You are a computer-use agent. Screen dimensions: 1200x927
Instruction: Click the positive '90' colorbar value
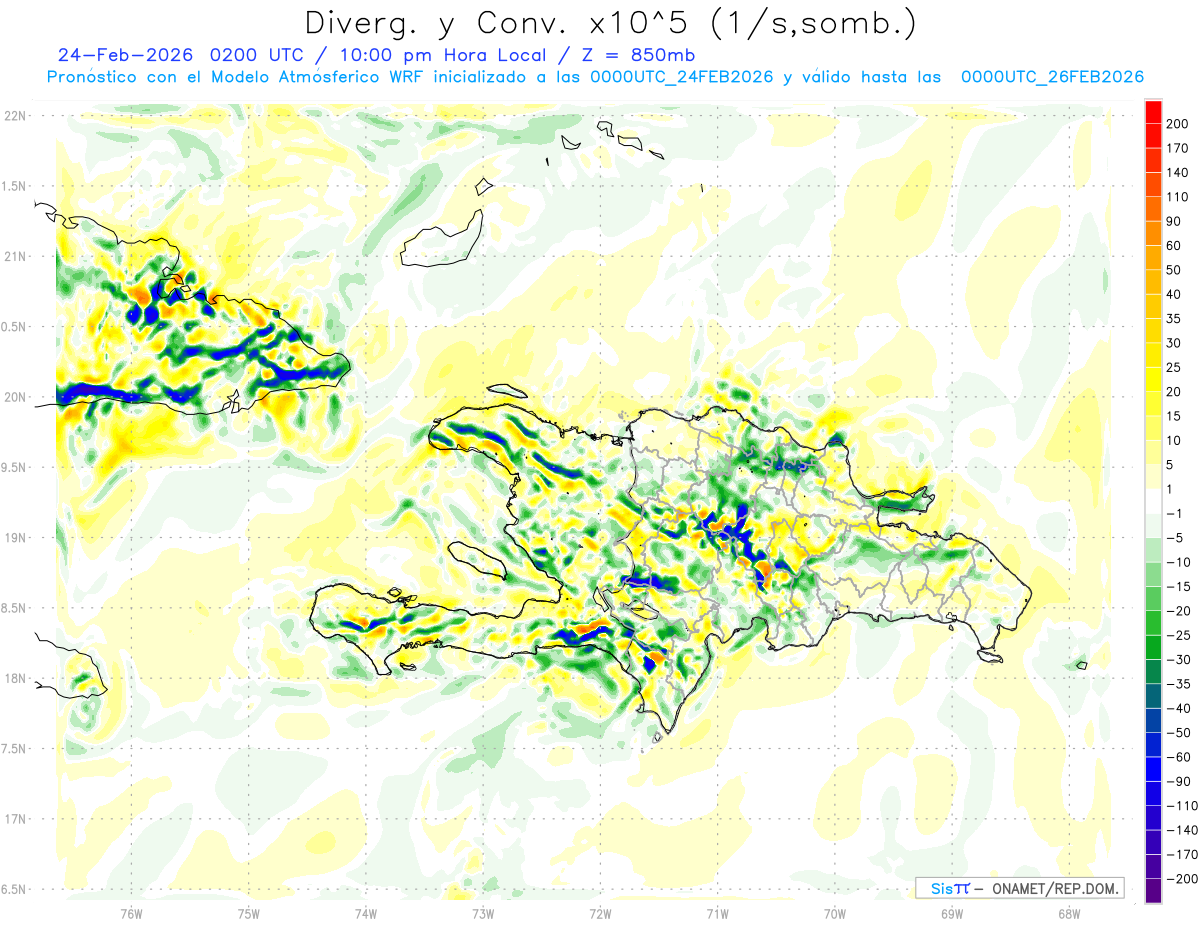coord(1175,221)
